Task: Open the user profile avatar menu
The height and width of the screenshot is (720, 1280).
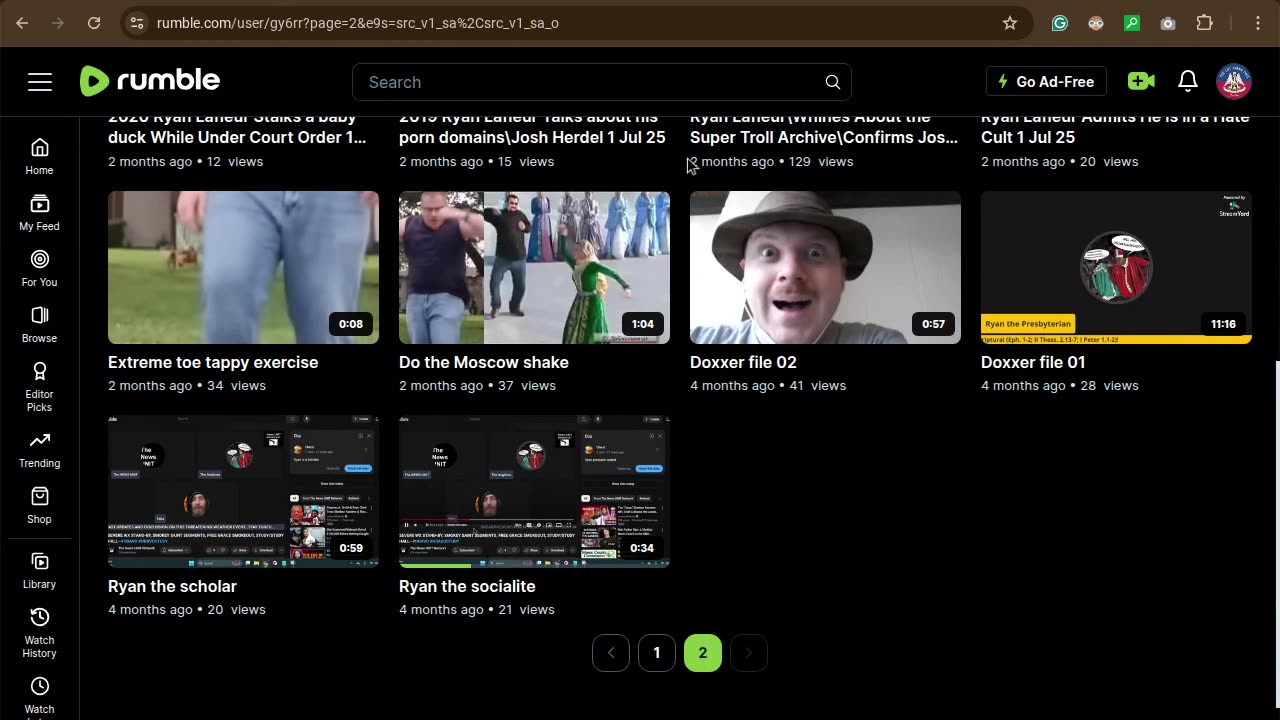Action: pos(1234,82)
